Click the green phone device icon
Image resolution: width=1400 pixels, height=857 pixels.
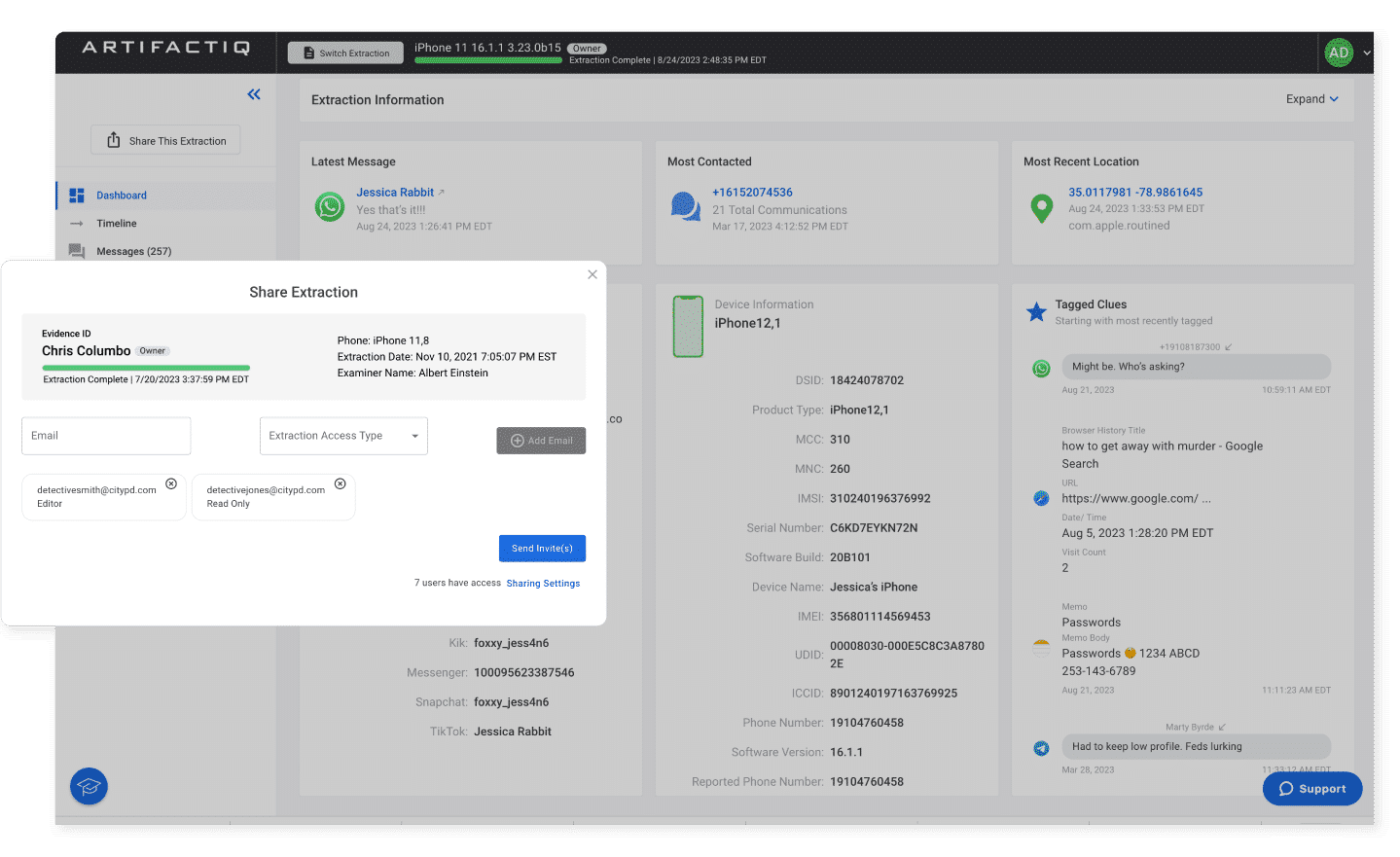click(x=688, y=327)
